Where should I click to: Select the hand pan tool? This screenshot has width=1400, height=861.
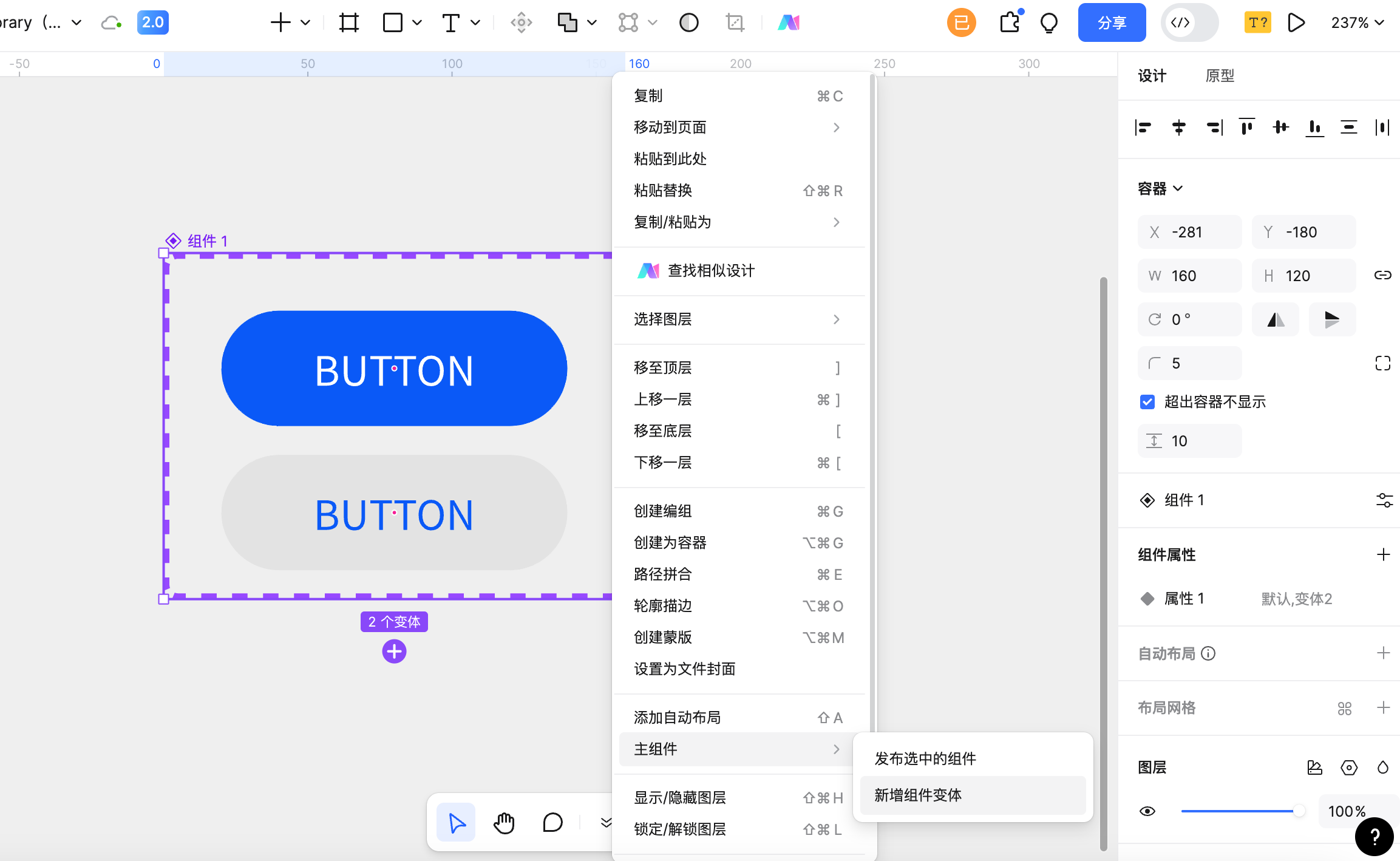click(x=504, y=823)
